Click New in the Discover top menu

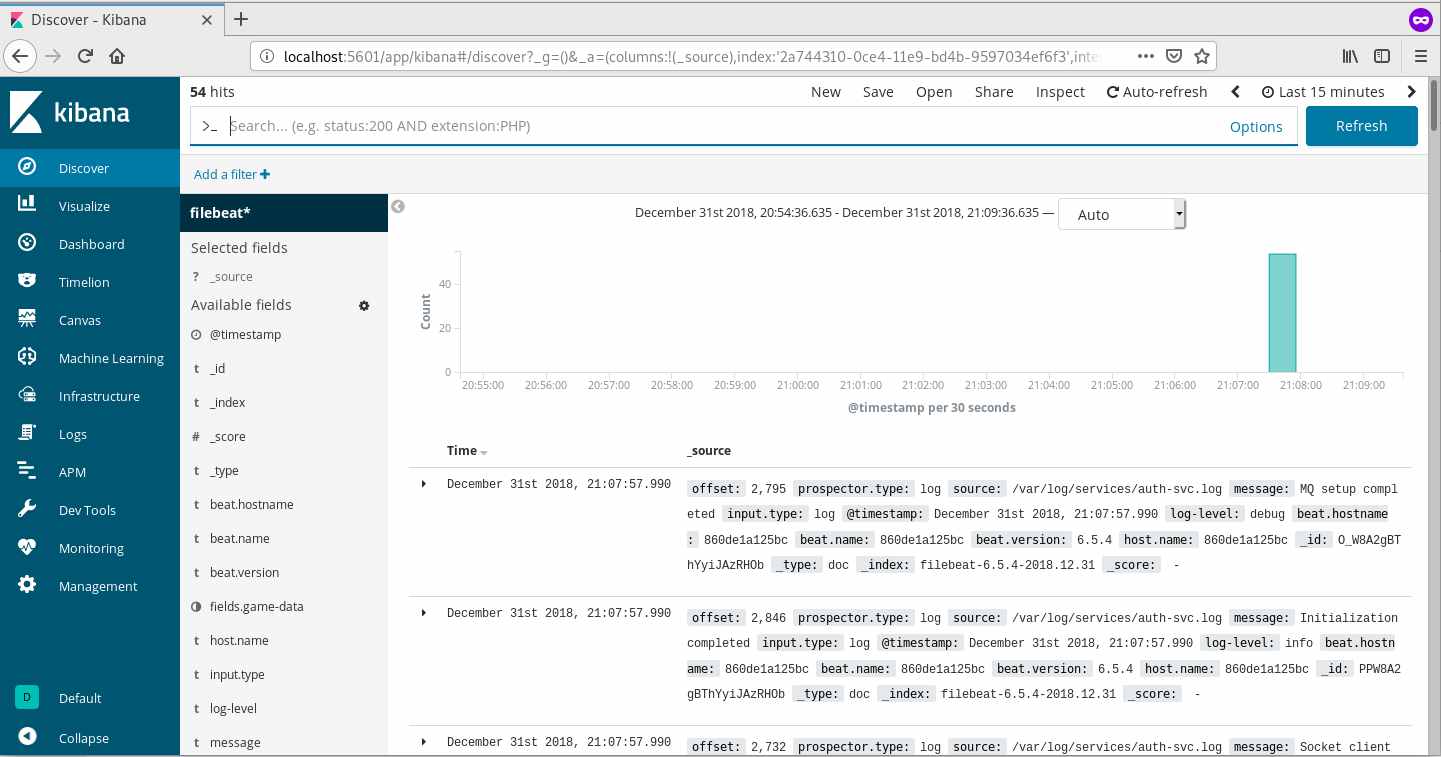click(x=826, y=92)
